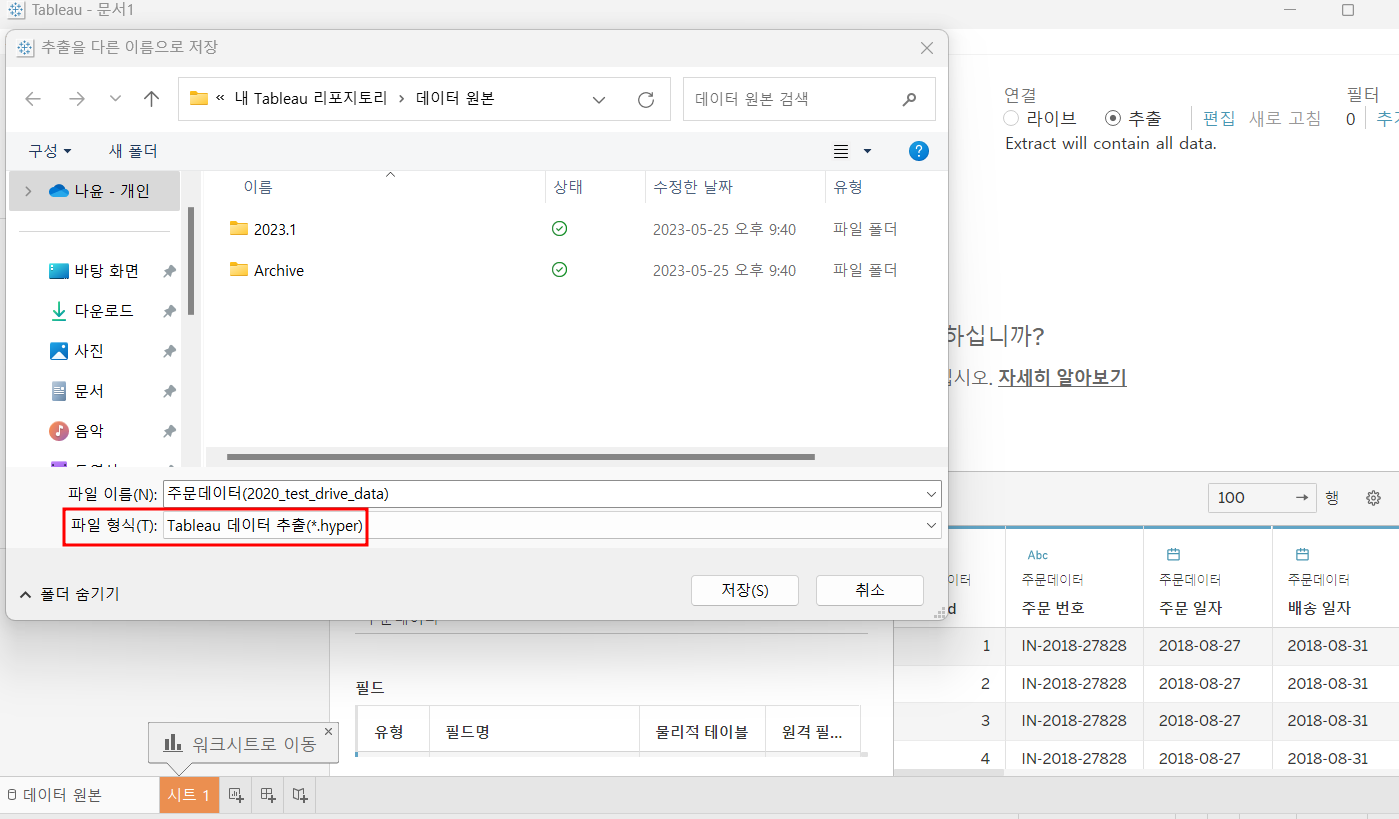
Task: Go back in the save dialog
Action: click(33, 99)
